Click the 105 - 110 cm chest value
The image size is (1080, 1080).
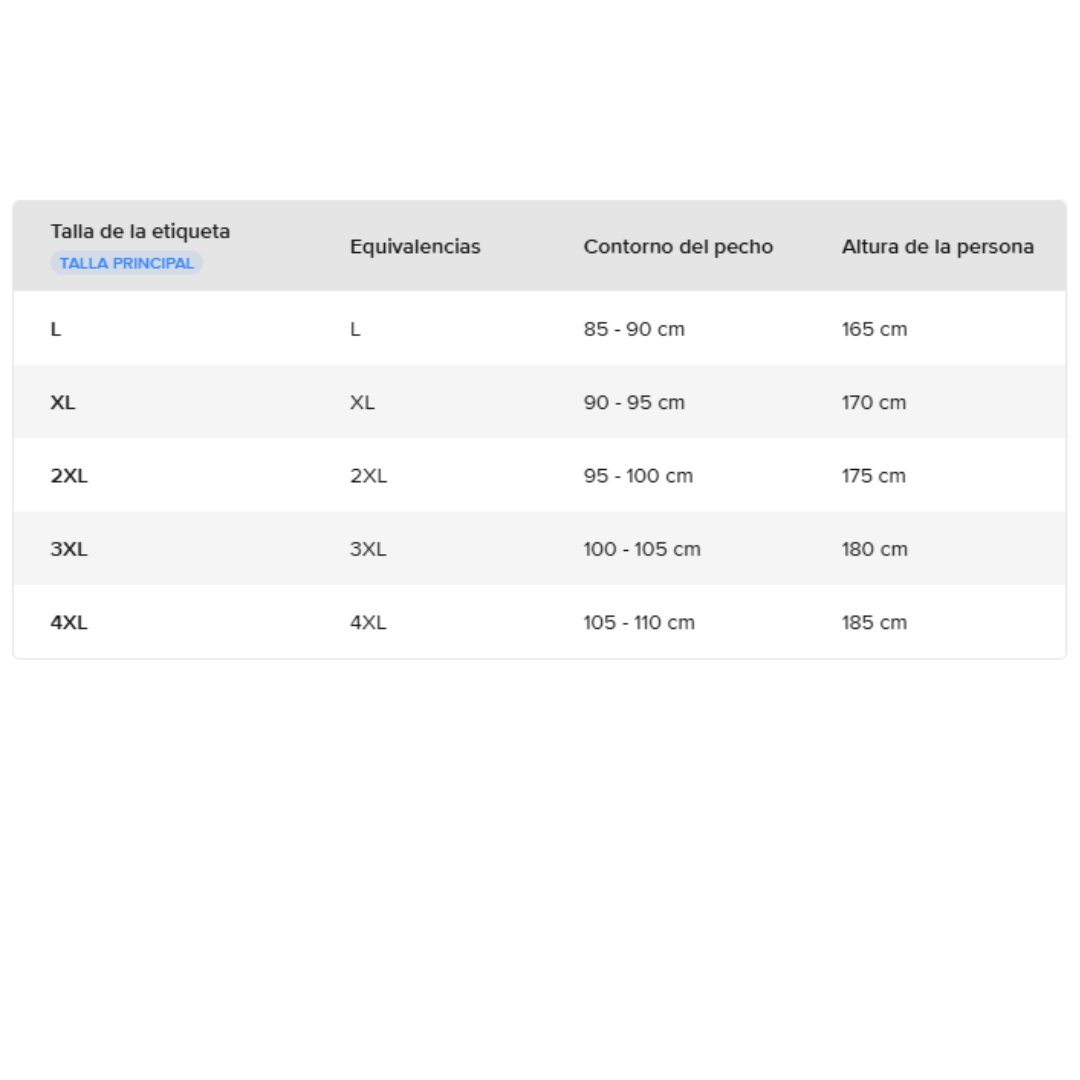click(639, 622)
